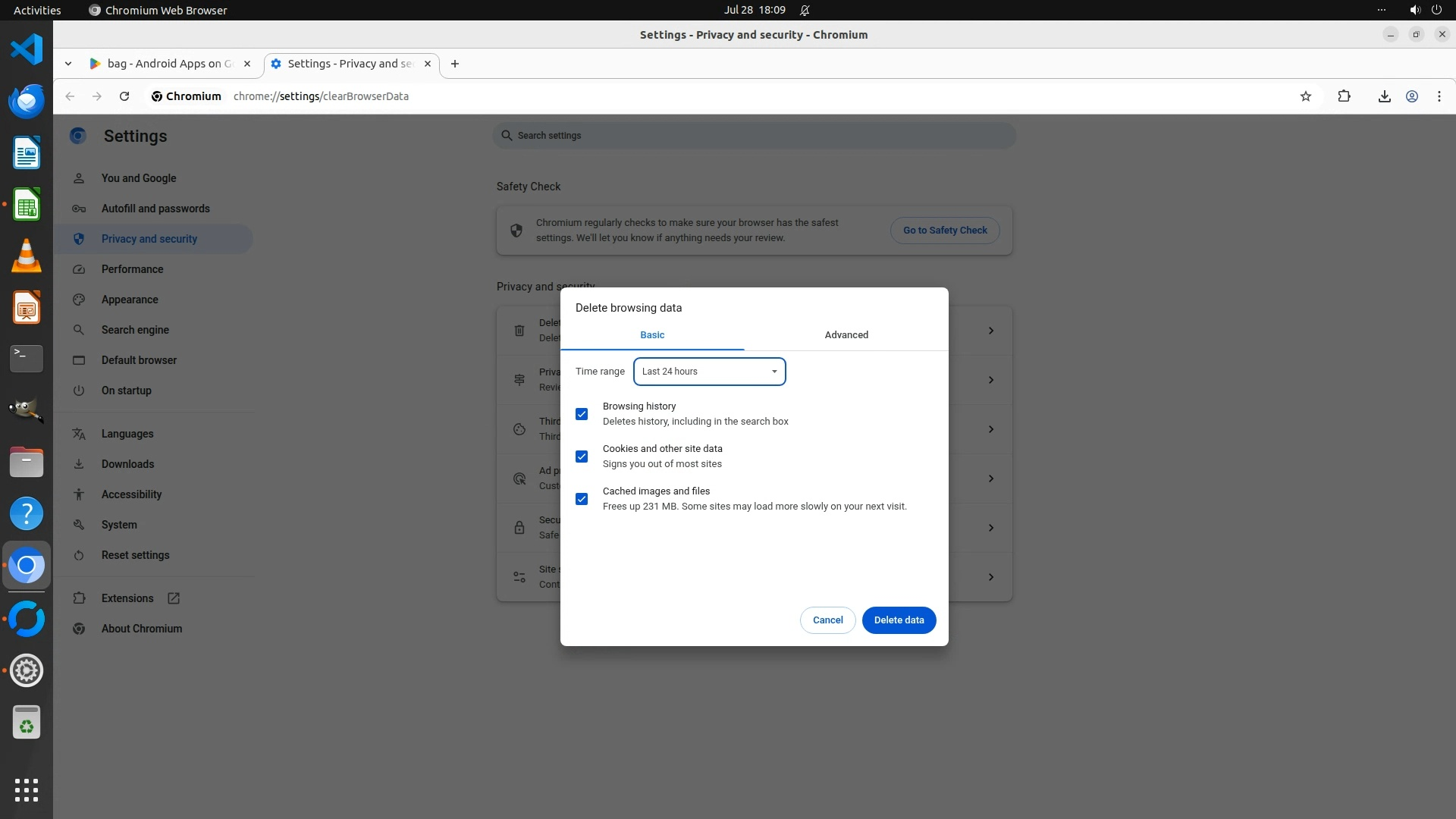
Task: Uncheck the Browsing history checkbox
Action: point(582,414)
